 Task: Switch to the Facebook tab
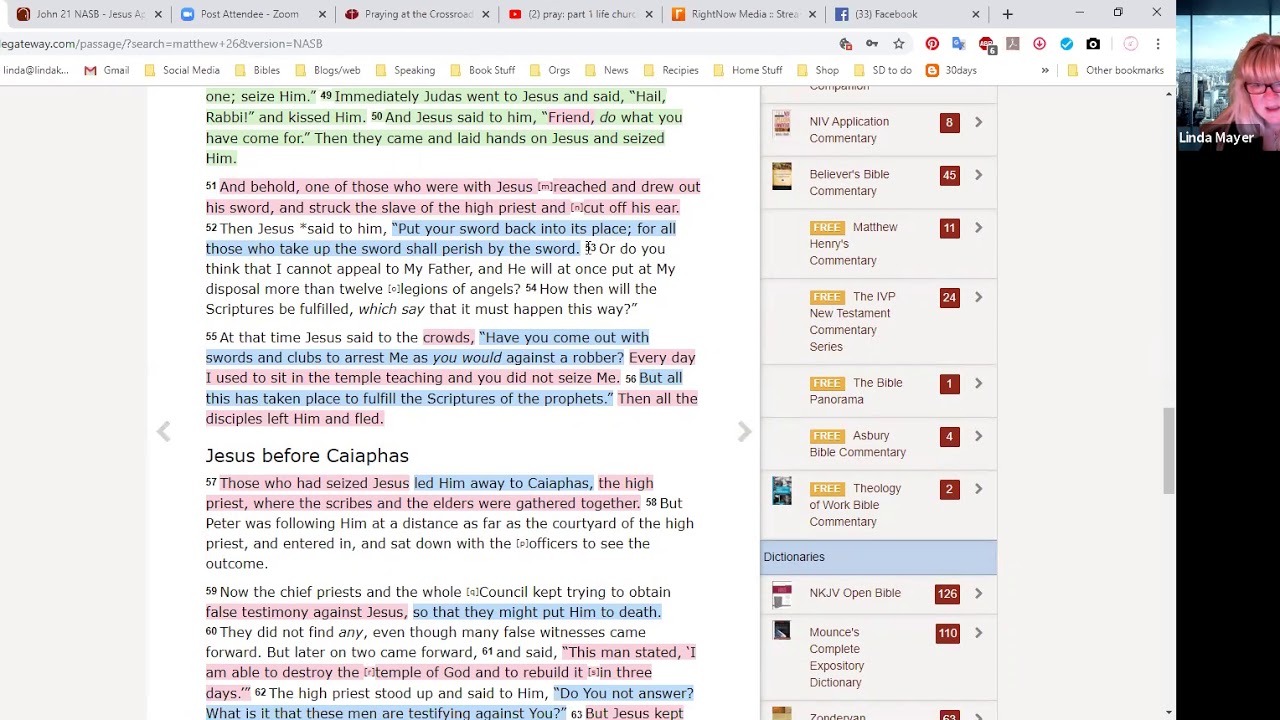pyautogui.click(x=888, y=14)
